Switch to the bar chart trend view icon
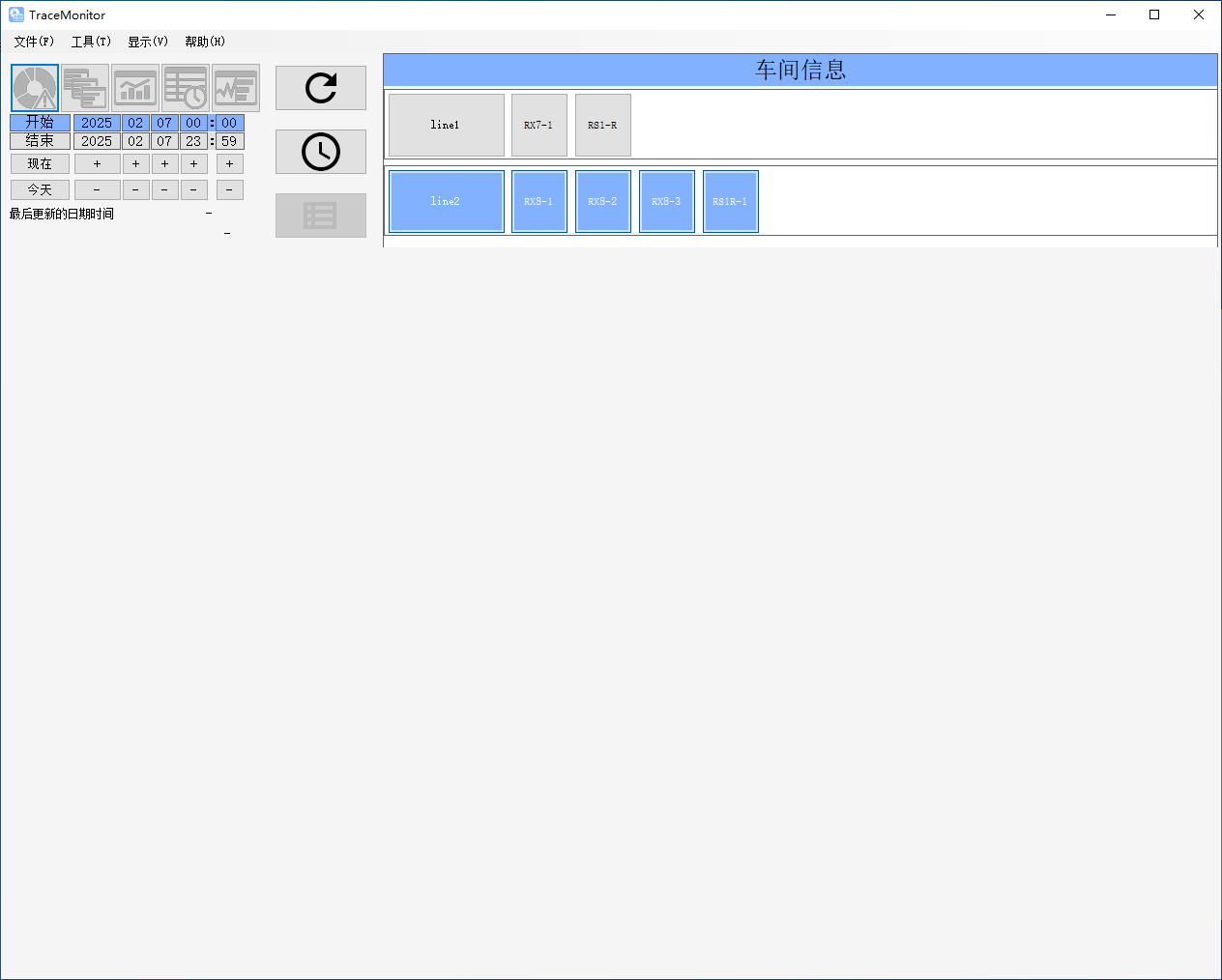The width and height of the screenshot is (1222, 980). point(135,88)
